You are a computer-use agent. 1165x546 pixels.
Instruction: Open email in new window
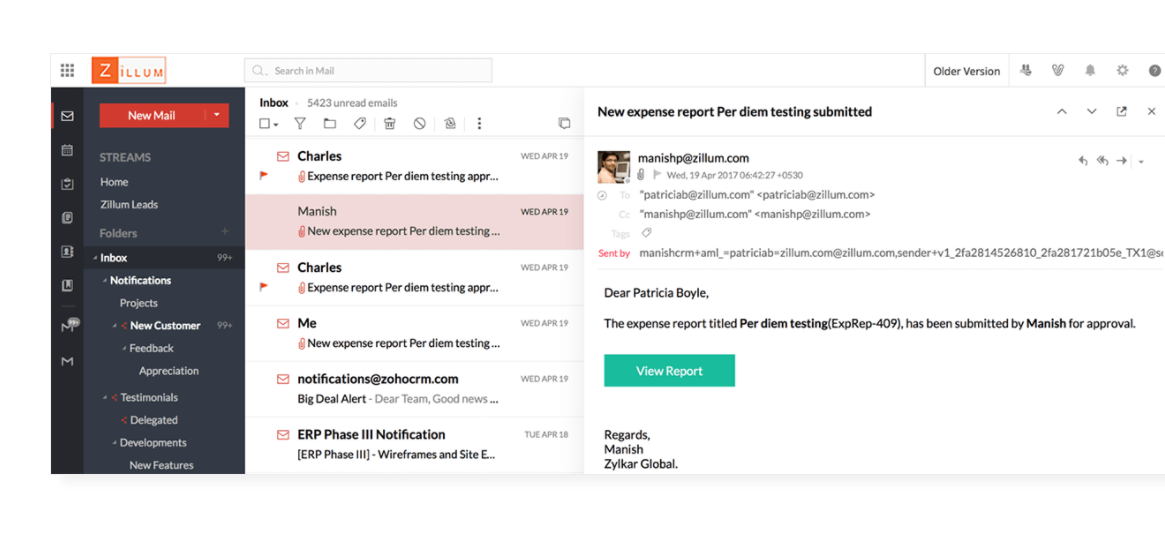pyautogui.click(x=1122, y=111)
